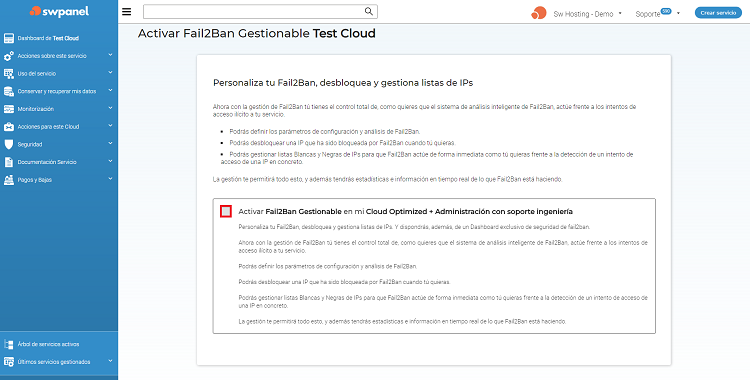Open the Soporte dropdown menu
The height and width of the screenshot is (380, 750).
[658, 13]
